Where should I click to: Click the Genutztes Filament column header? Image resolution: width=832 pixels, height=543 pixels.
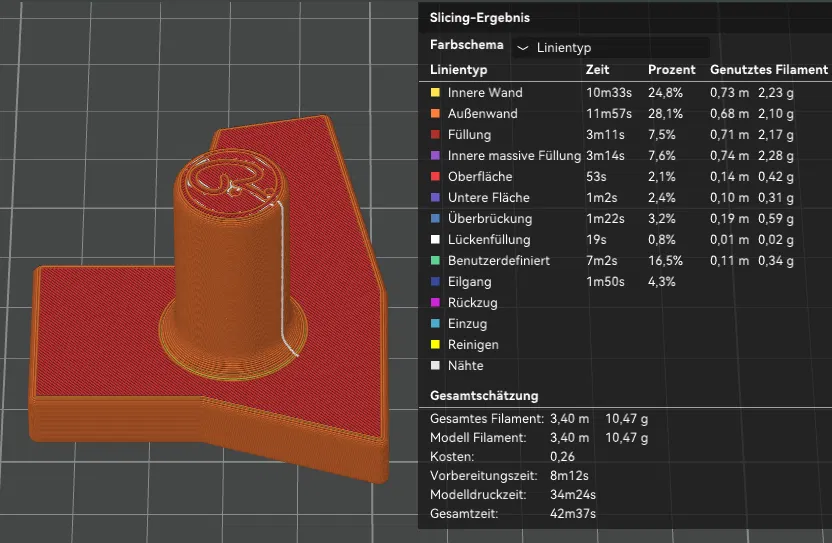pyautogui.click(x=769, y=70)
